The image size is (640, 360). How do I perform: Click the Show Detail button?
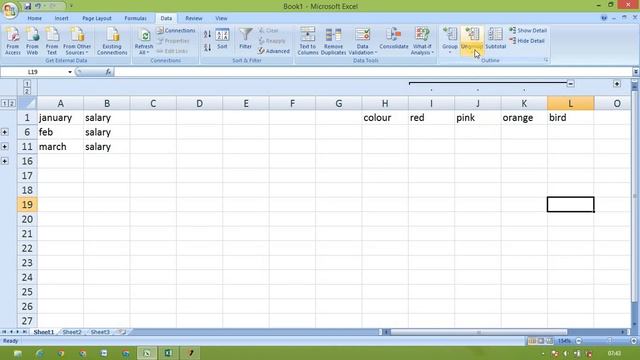528,31
